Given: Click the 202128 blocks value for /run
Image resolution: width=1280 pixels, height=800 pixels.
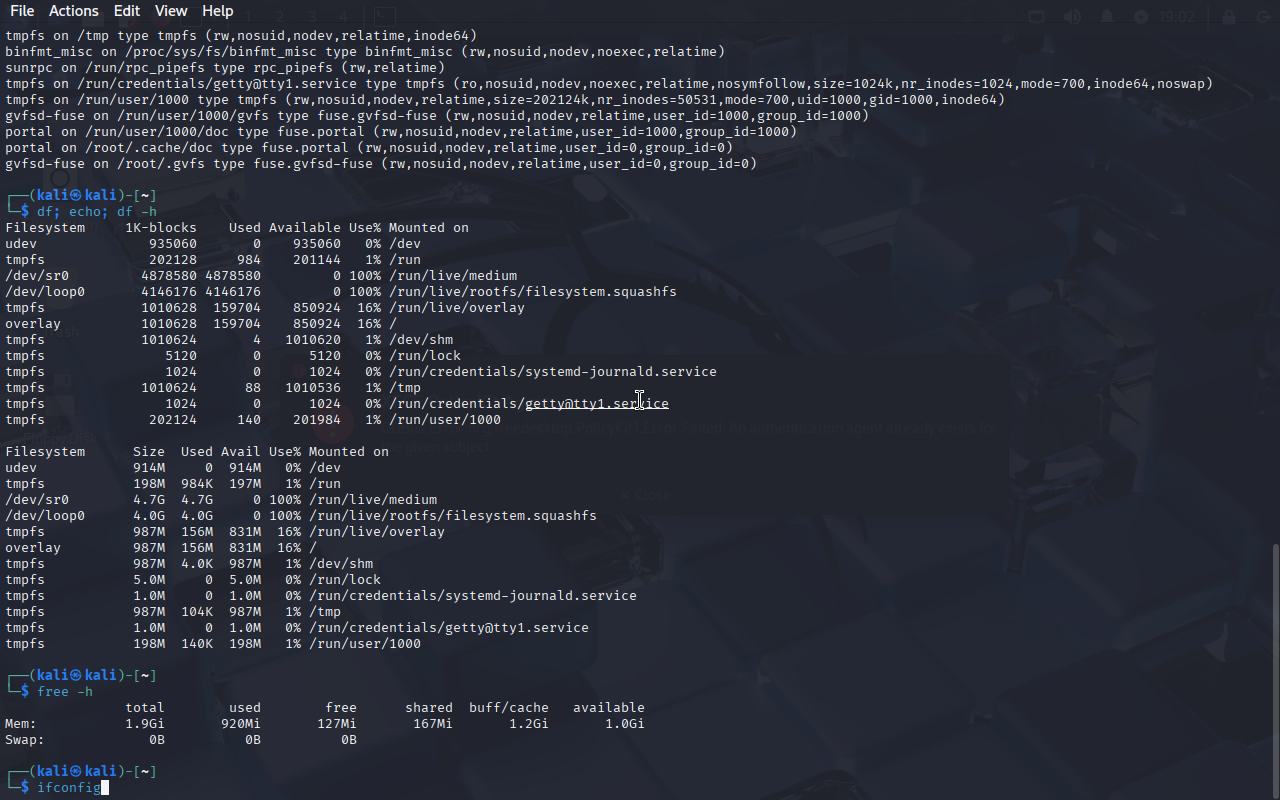Looking at the screenshot, I should (173, 260).
